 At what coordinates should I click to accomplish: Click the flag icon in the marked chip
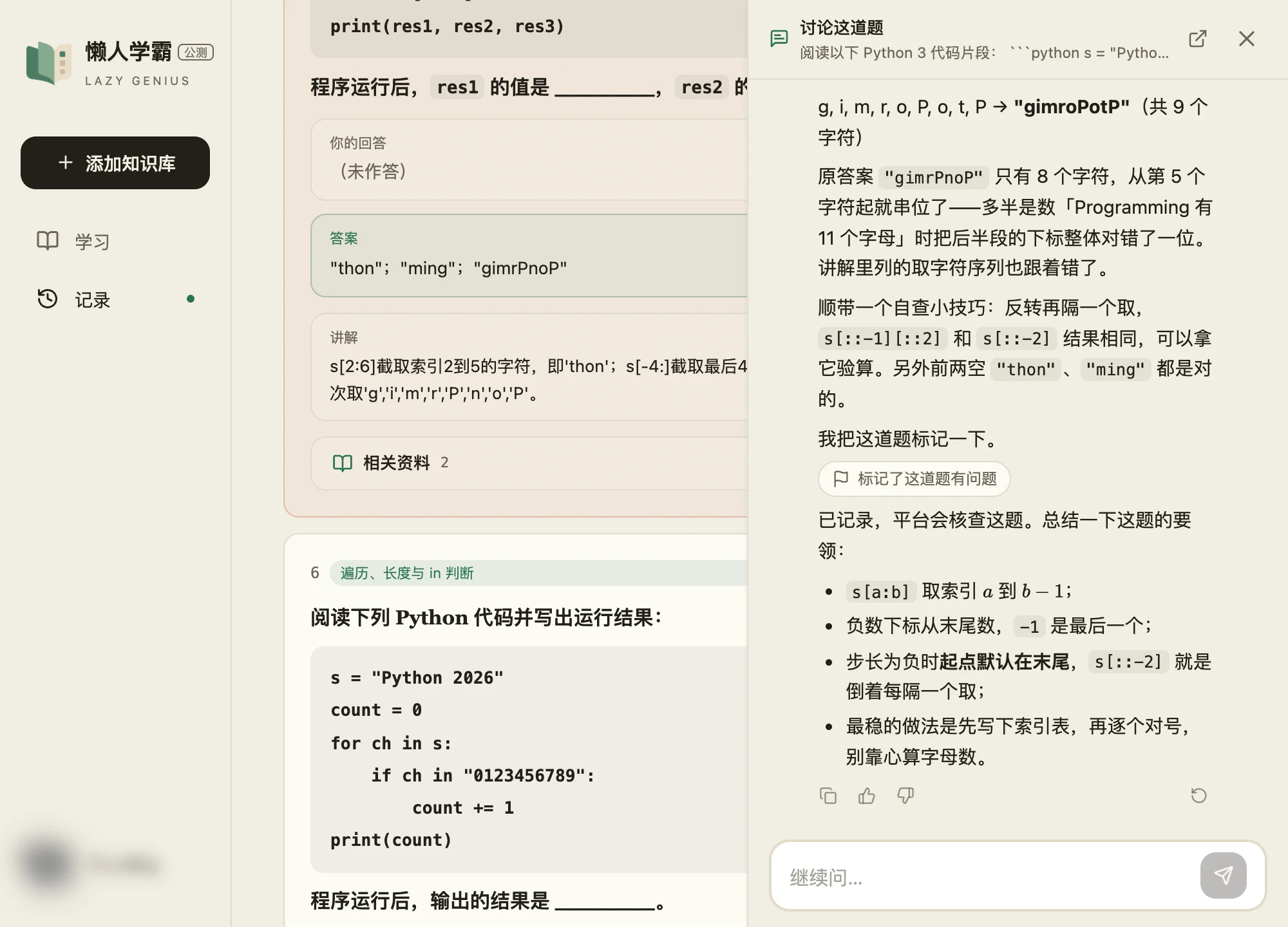click(x=840, y=479)
